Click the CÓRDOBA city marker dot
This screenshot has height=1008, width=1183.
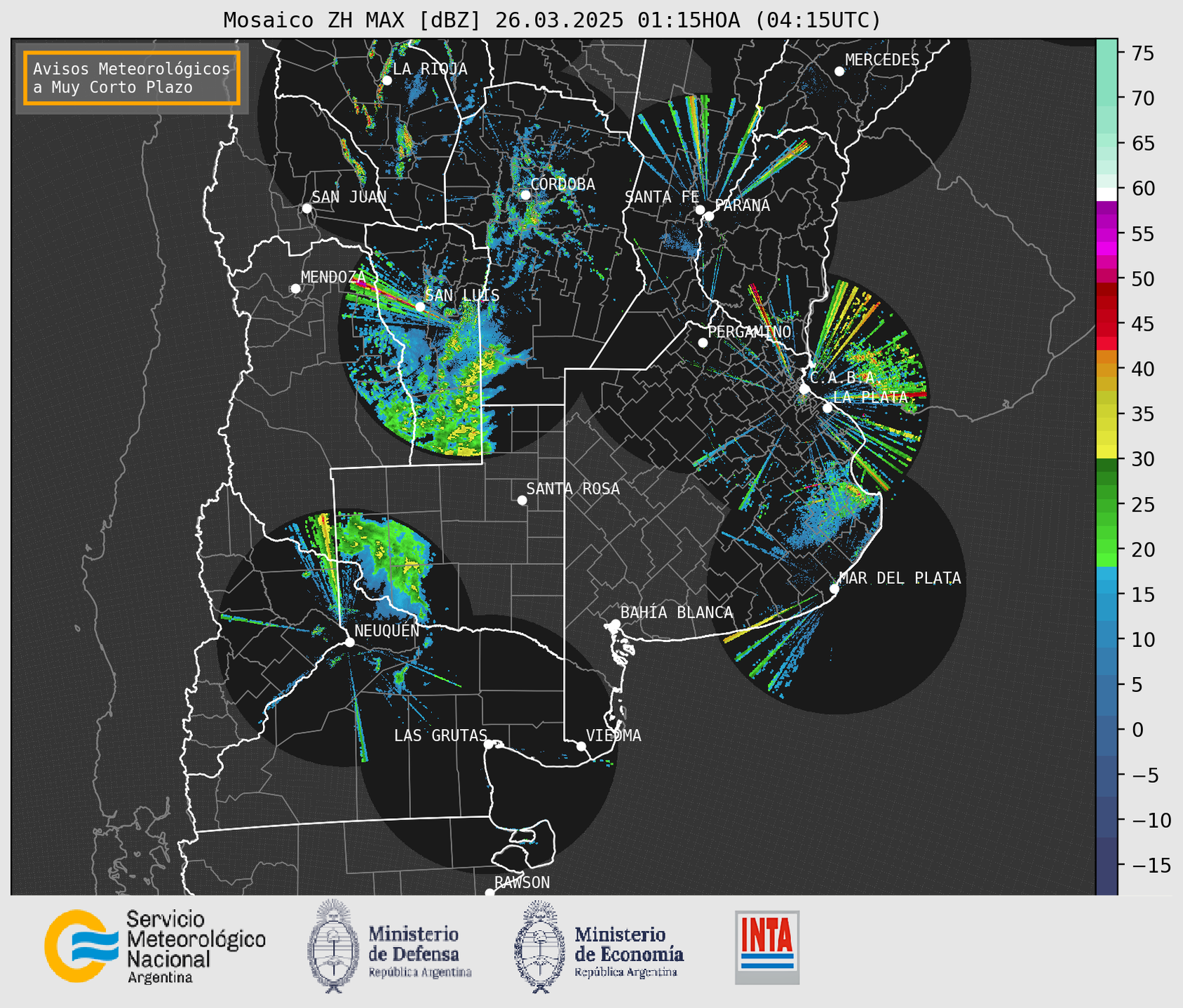tap(525, 195)
